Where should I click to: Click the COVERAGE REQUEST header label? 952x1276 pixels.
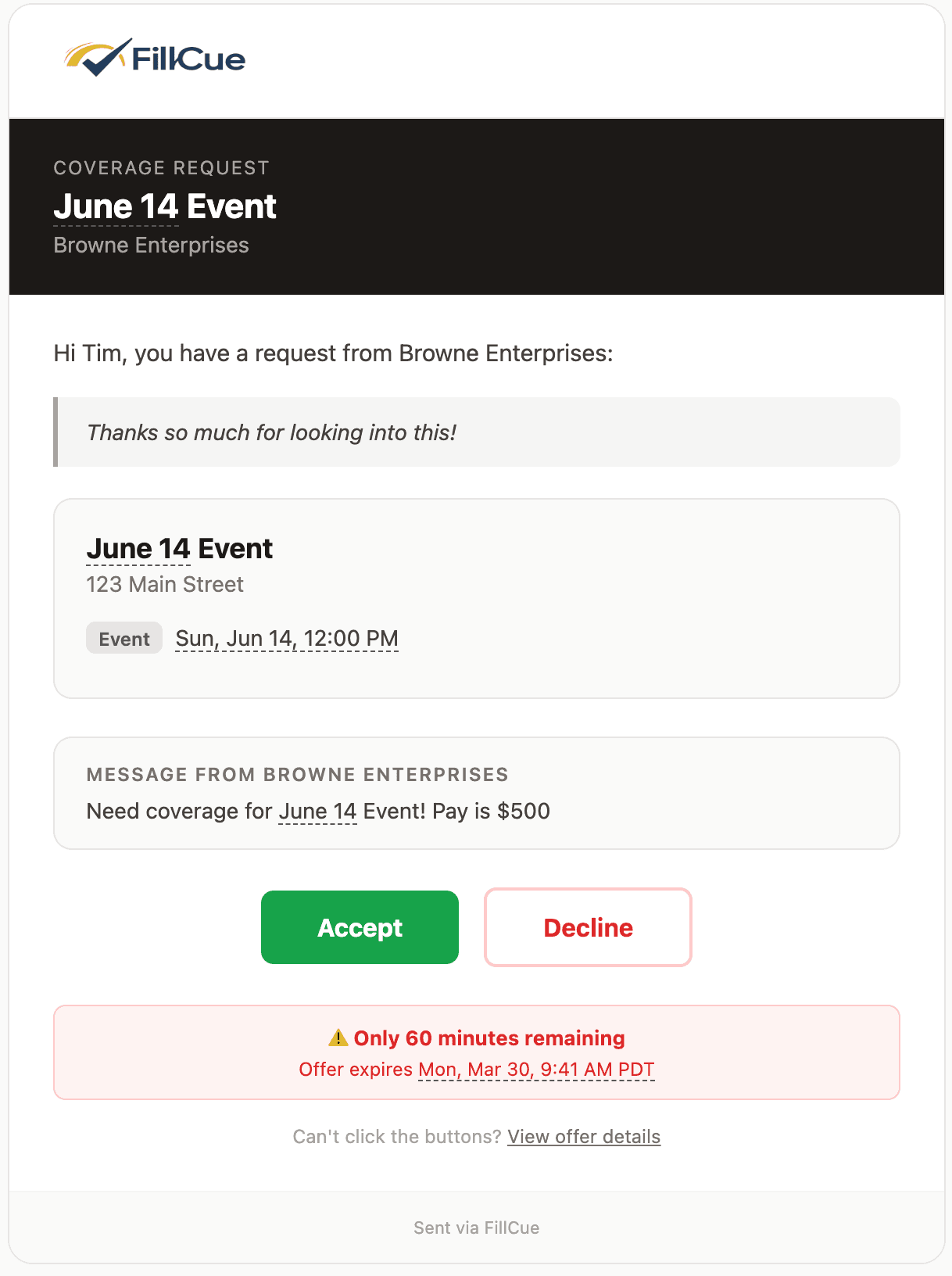point(161,167)
